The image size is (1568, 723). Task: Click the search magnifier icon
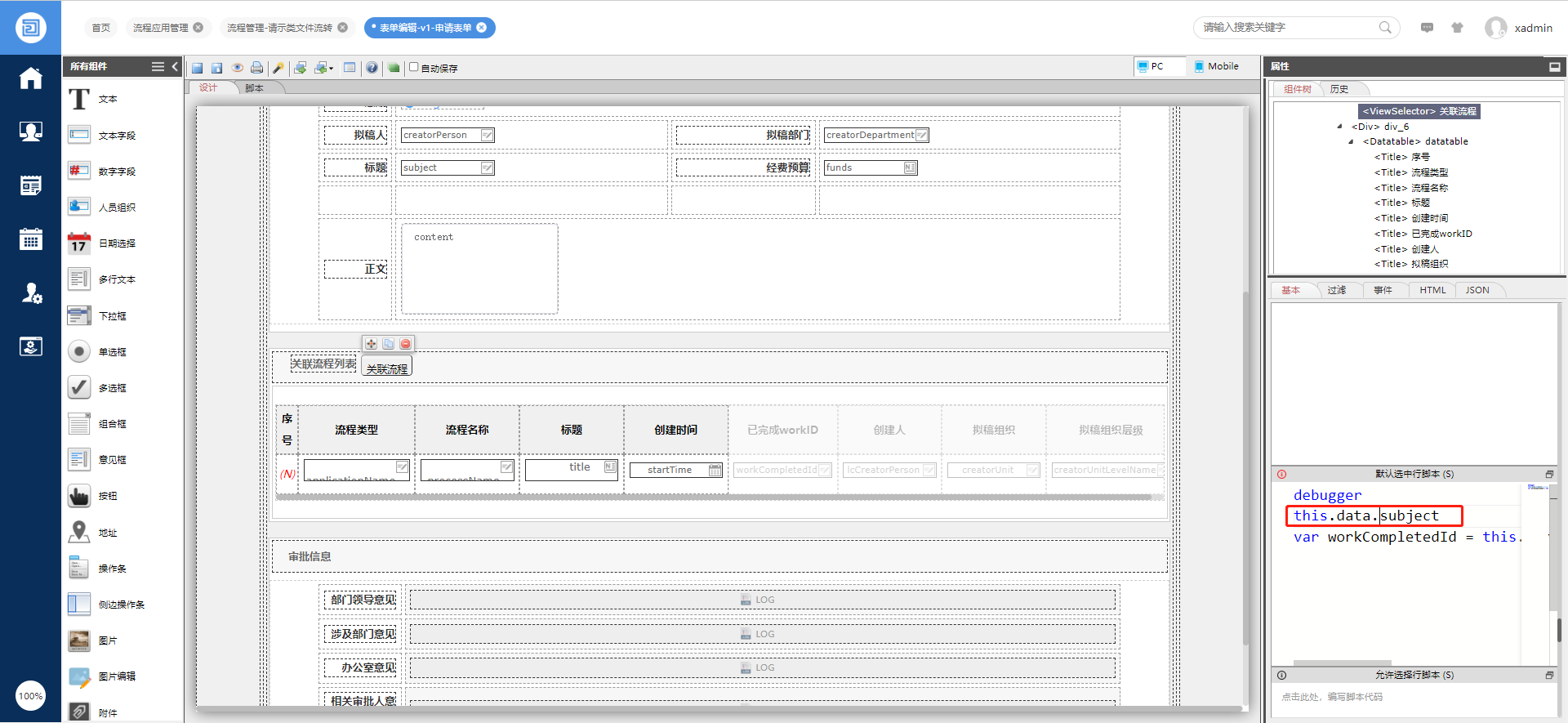tap(1385, 28)
